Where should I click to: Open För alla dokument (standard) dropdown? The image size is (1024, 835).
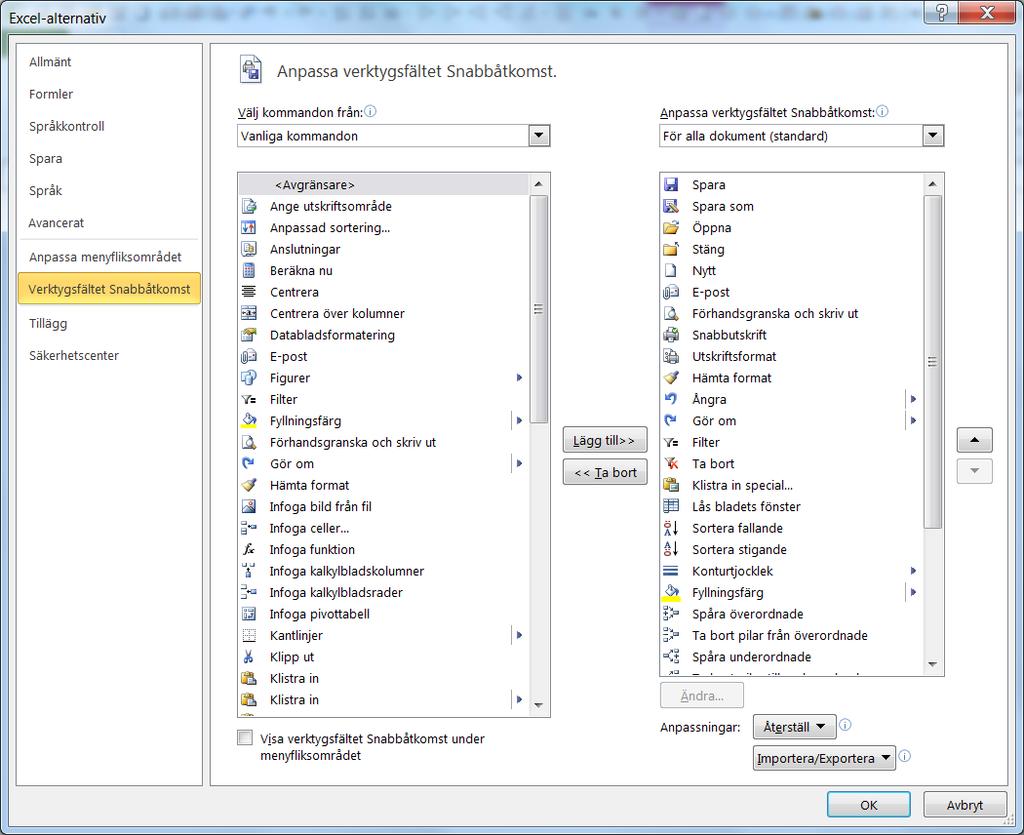click(x=933, y=136)
